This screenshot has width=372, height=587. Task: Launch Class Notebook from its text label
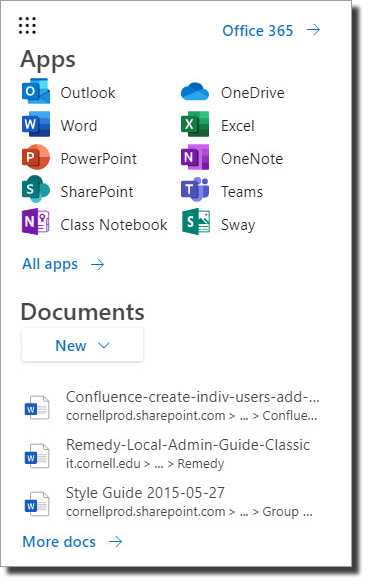[114, 225]
